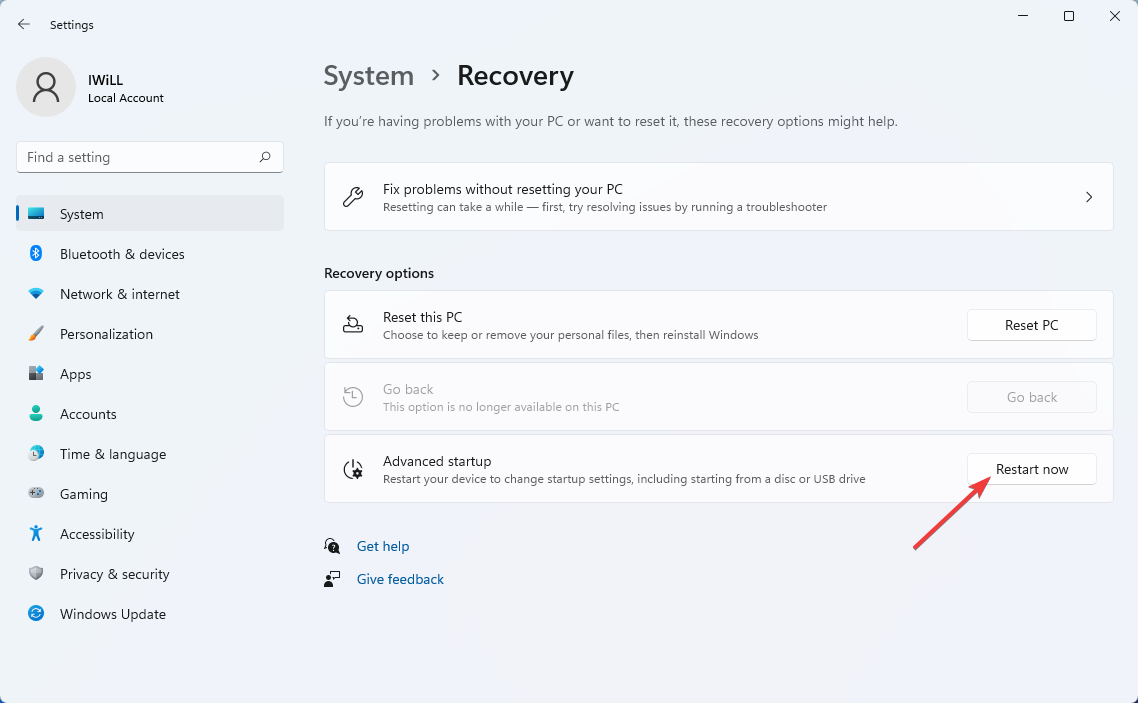
Task: Click the Bluetooth icon in sidebar
Action: pos(36,254)
